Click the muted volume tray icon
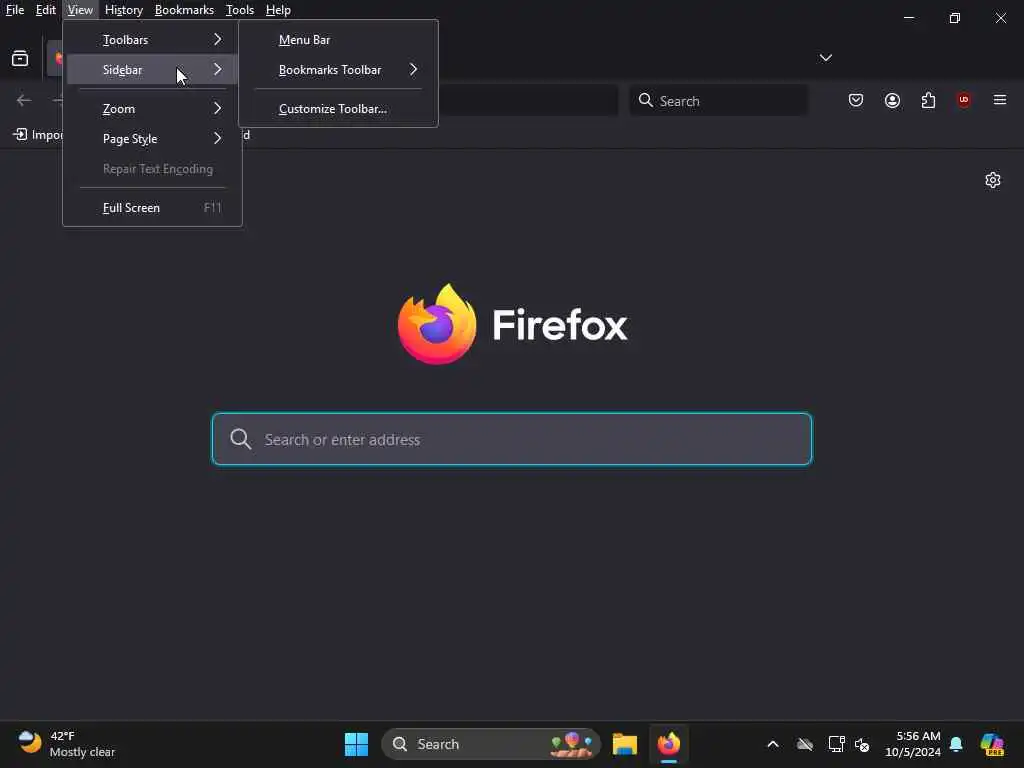The width and height of the screenshot is (1024, 768). coord(862,744)
